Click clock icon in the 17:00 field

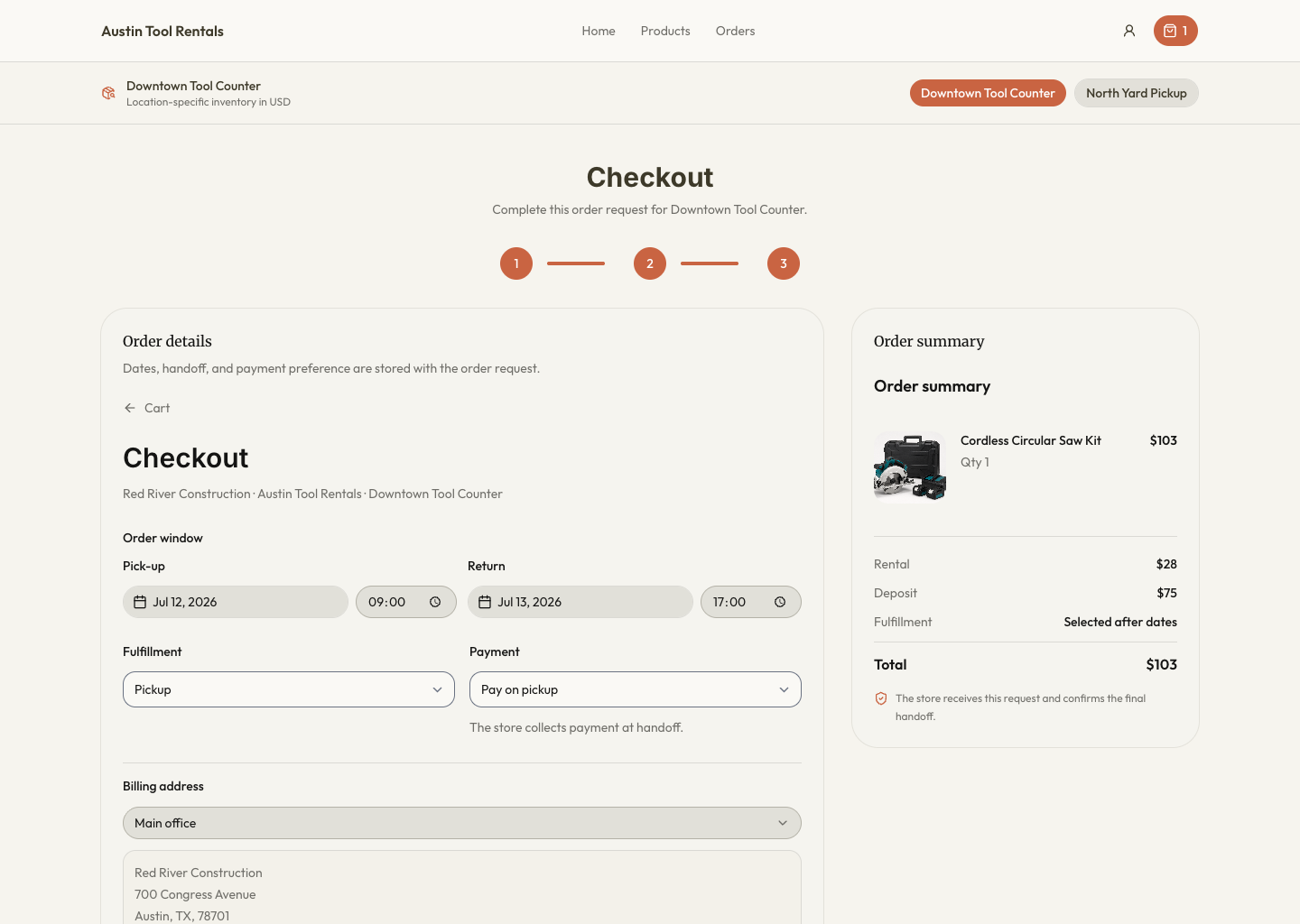[x=780, y=602]
